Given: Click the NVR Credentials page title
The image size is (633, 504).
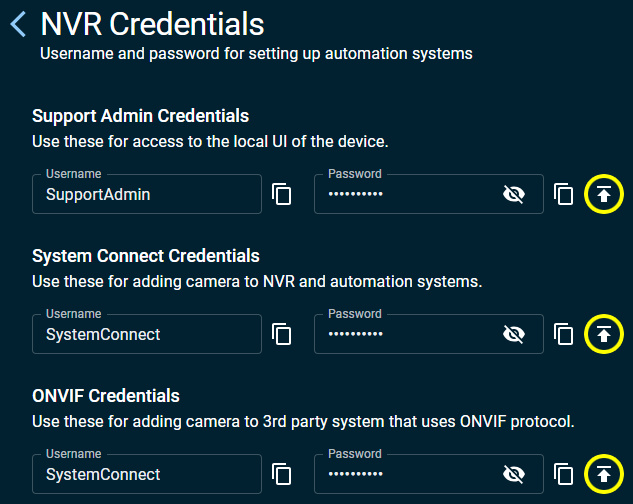Looking at the screenshot, I should pyautogui.click(x=152, y=24).
